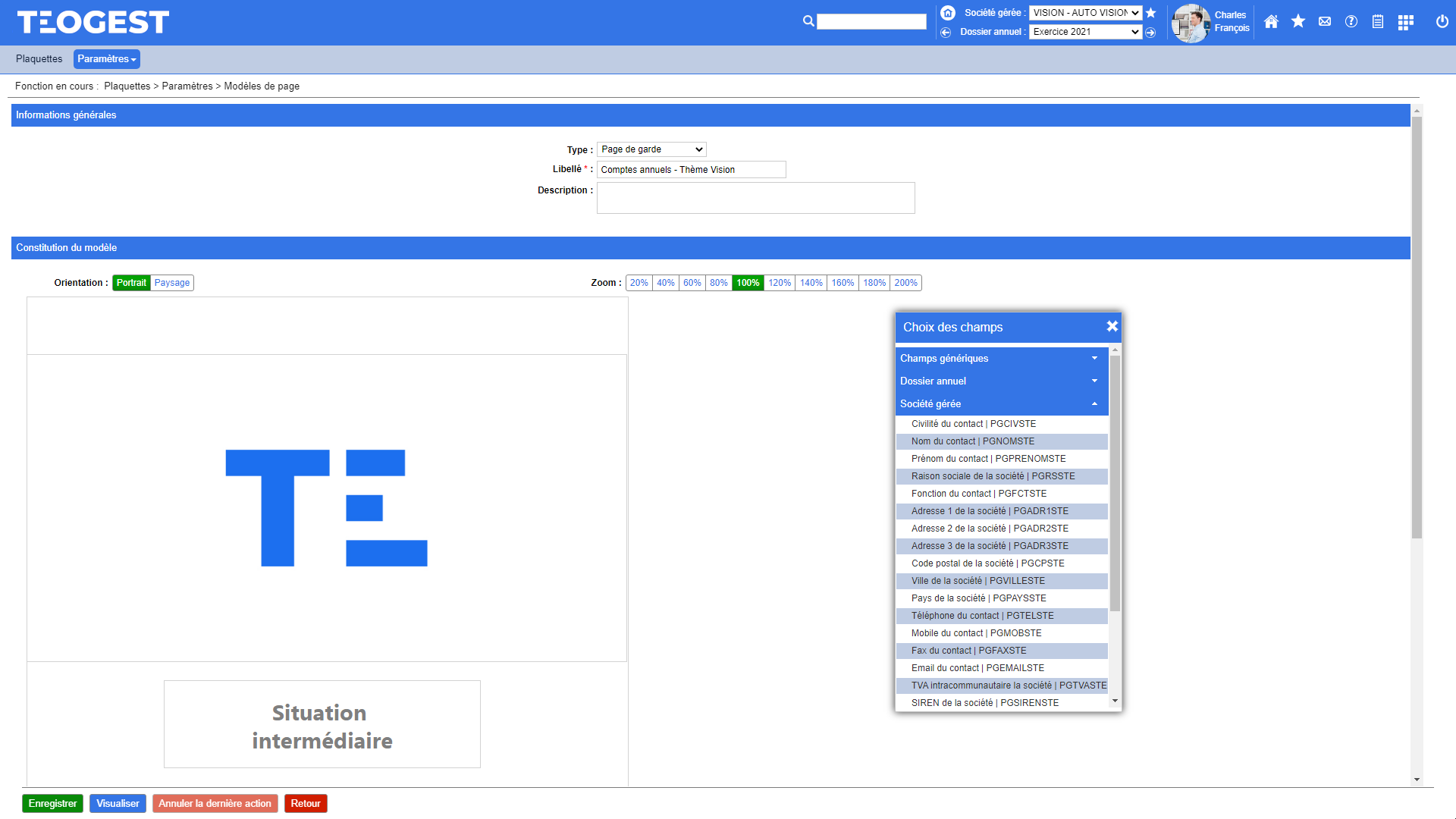This screenshot has width=1456, height=819.
Task: Set zoom to 100%
Action: click(x=748, y=283)
